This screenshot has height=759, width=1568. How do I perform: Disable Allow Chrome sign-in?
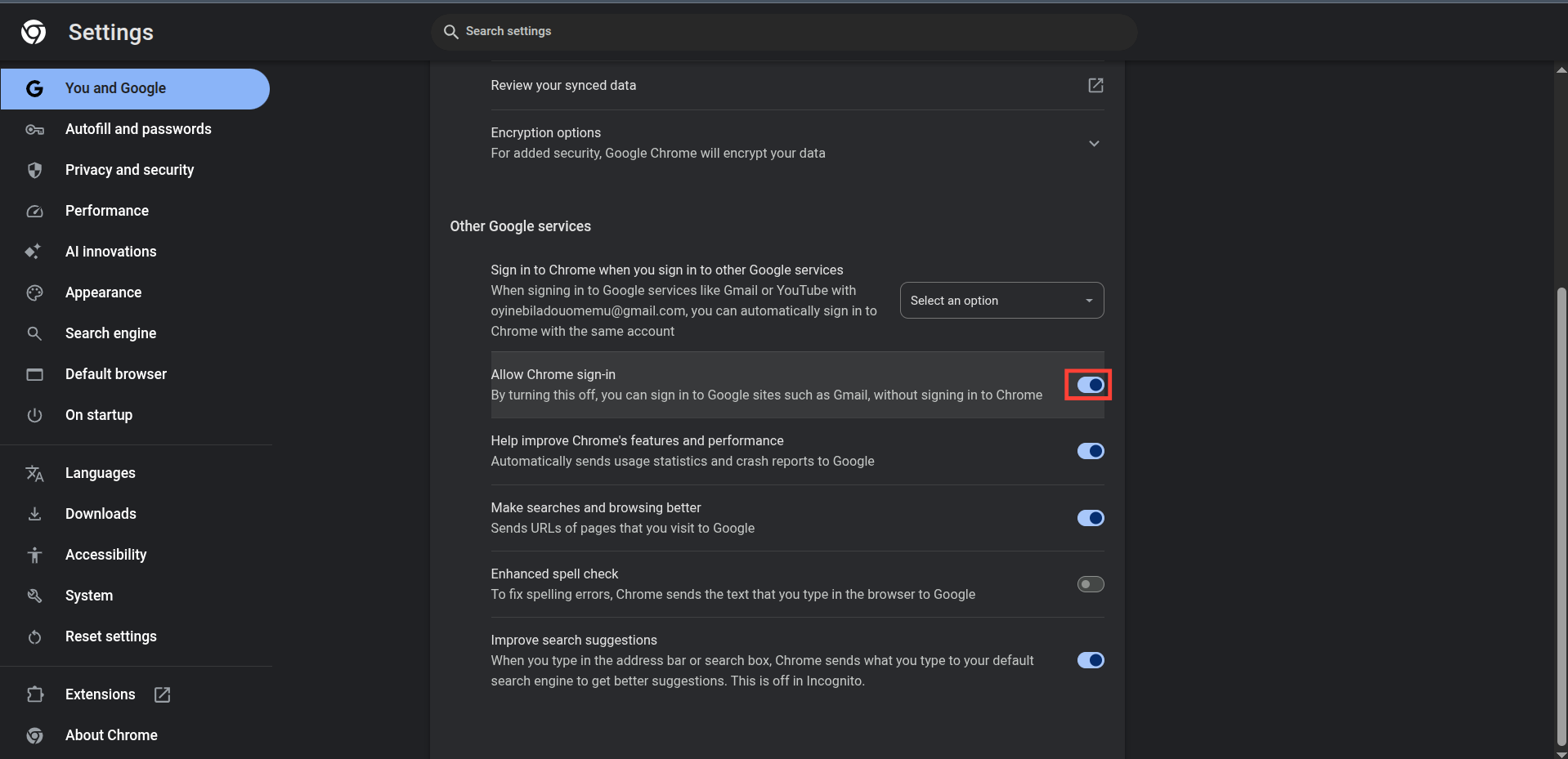[x=1090, y=384]
